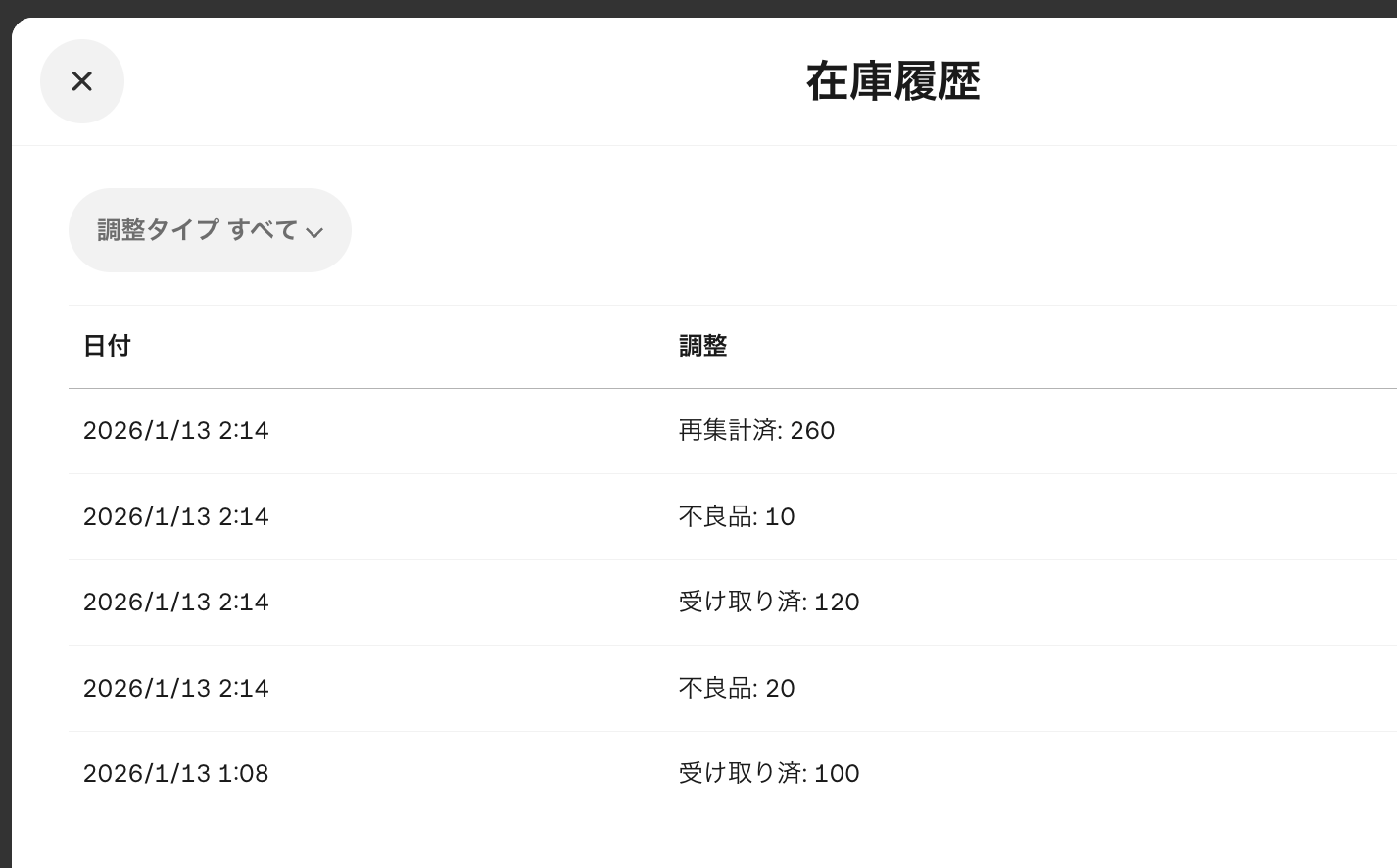
Task: Select the 受け取り済: 100 adjustment entry
Action: coord(769,774)
